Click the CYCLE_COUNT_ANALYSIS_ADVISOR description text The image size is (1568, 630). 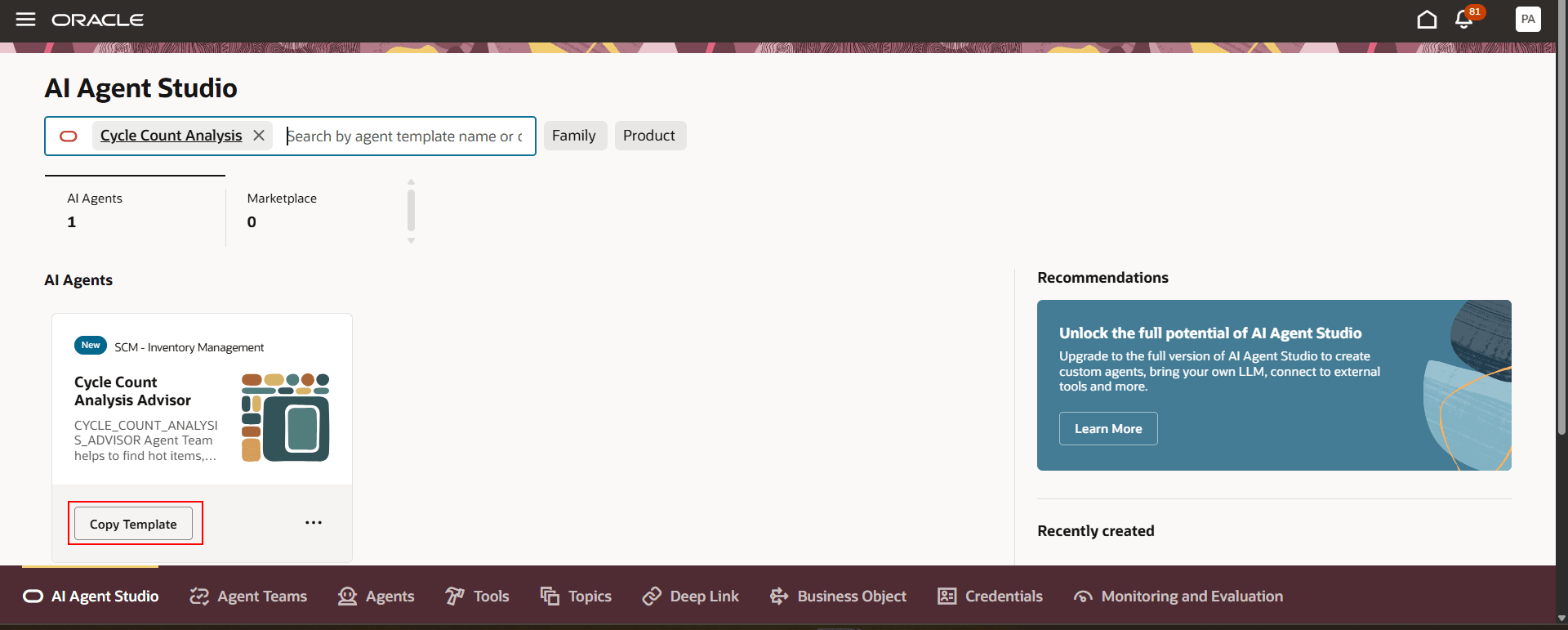[x=146, y=440]
